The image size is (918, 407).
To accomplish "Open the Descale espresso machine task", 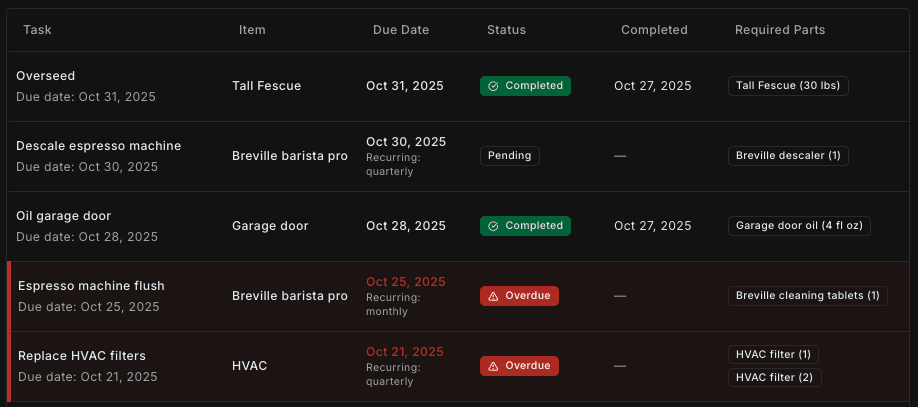I will (x=98, y=146).
